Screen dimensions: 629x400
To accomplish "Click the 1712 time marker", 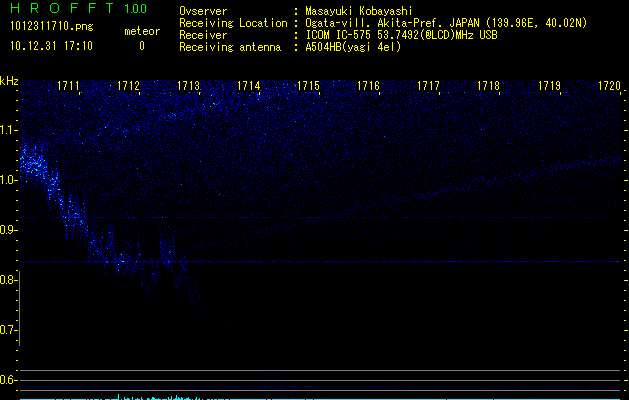I will (x=128, y=86).
